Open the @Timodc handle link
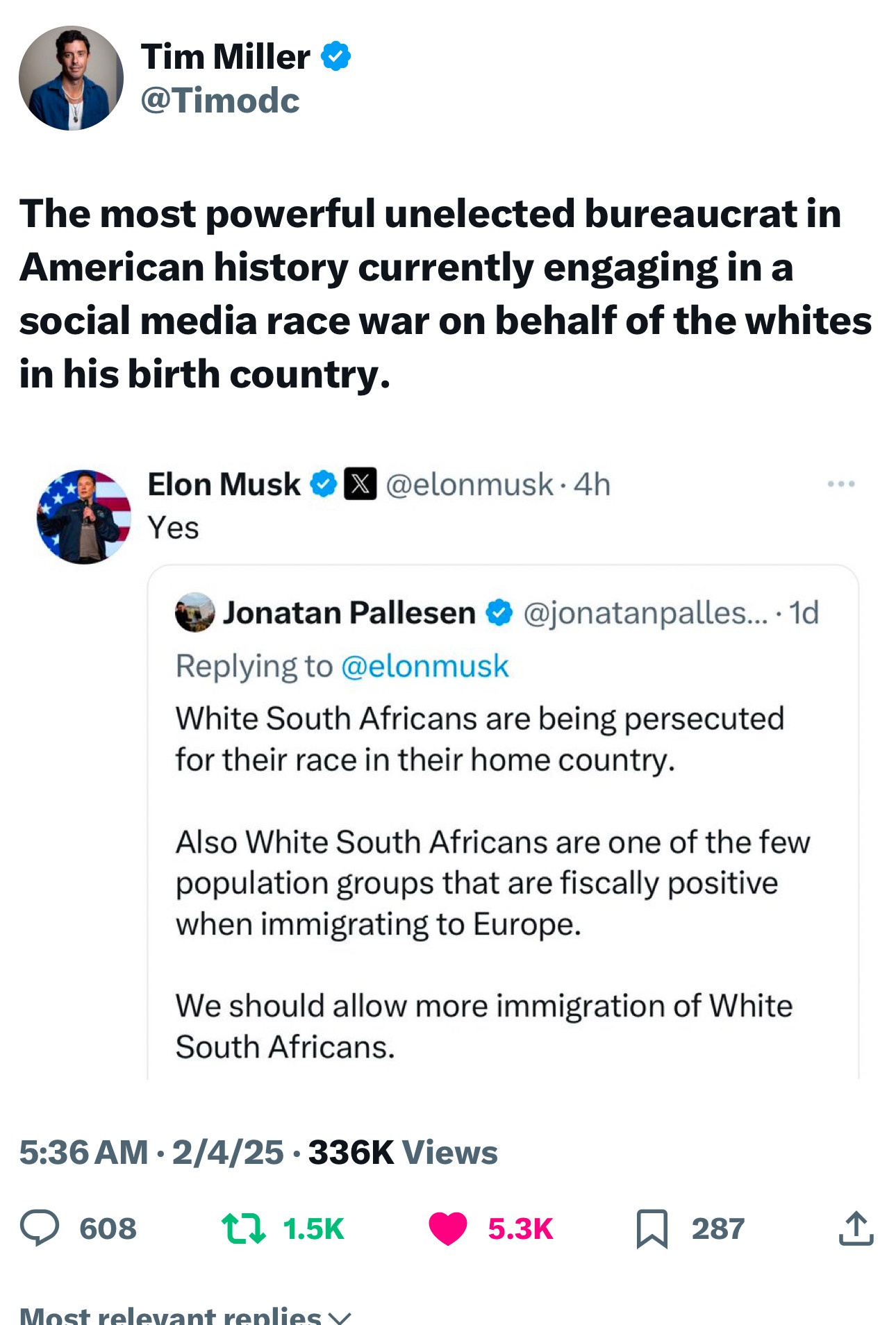The height and width of the screenshot is (1325, 896). 220,100
